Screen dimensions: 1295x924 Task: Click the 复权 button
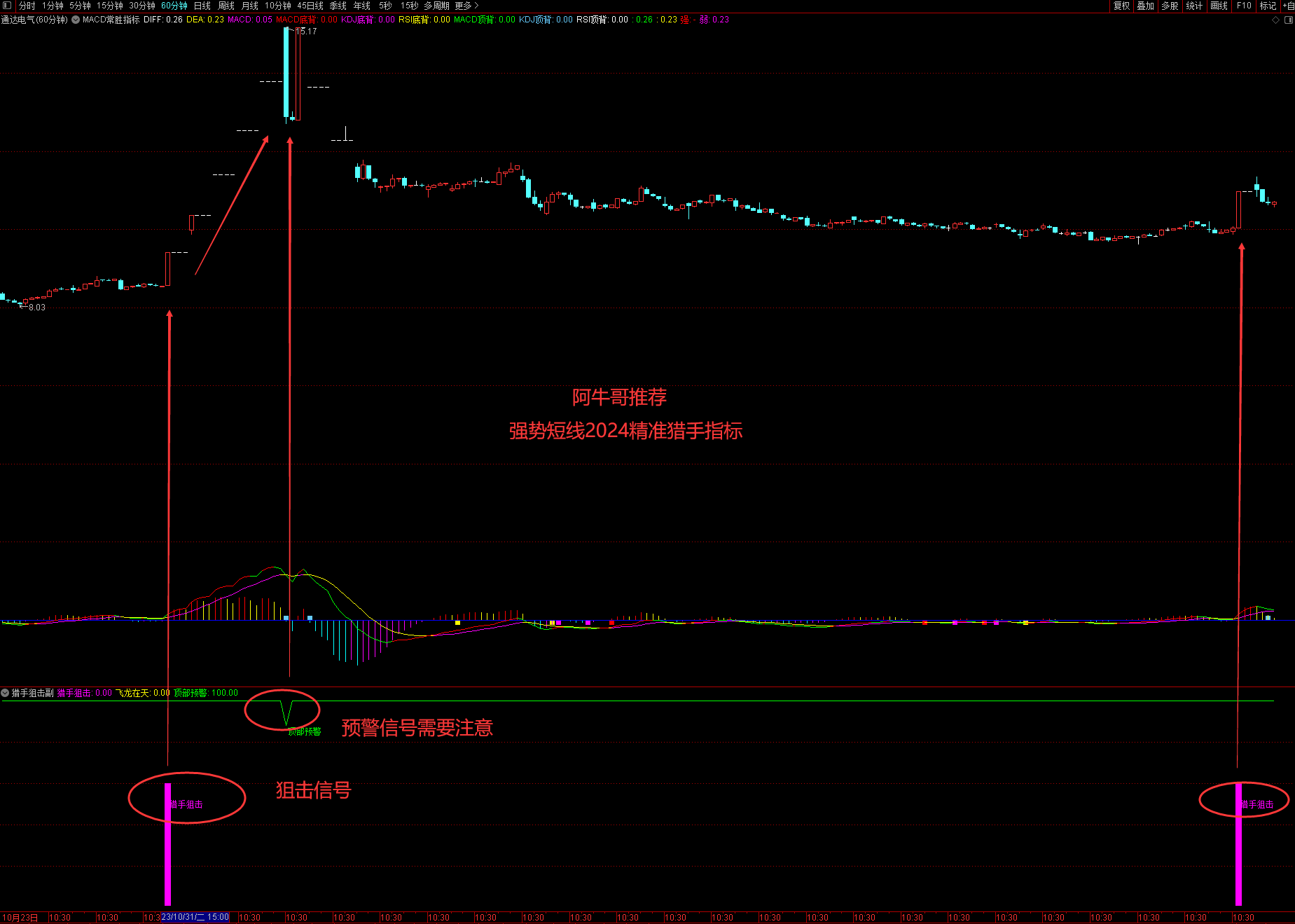1122,6
